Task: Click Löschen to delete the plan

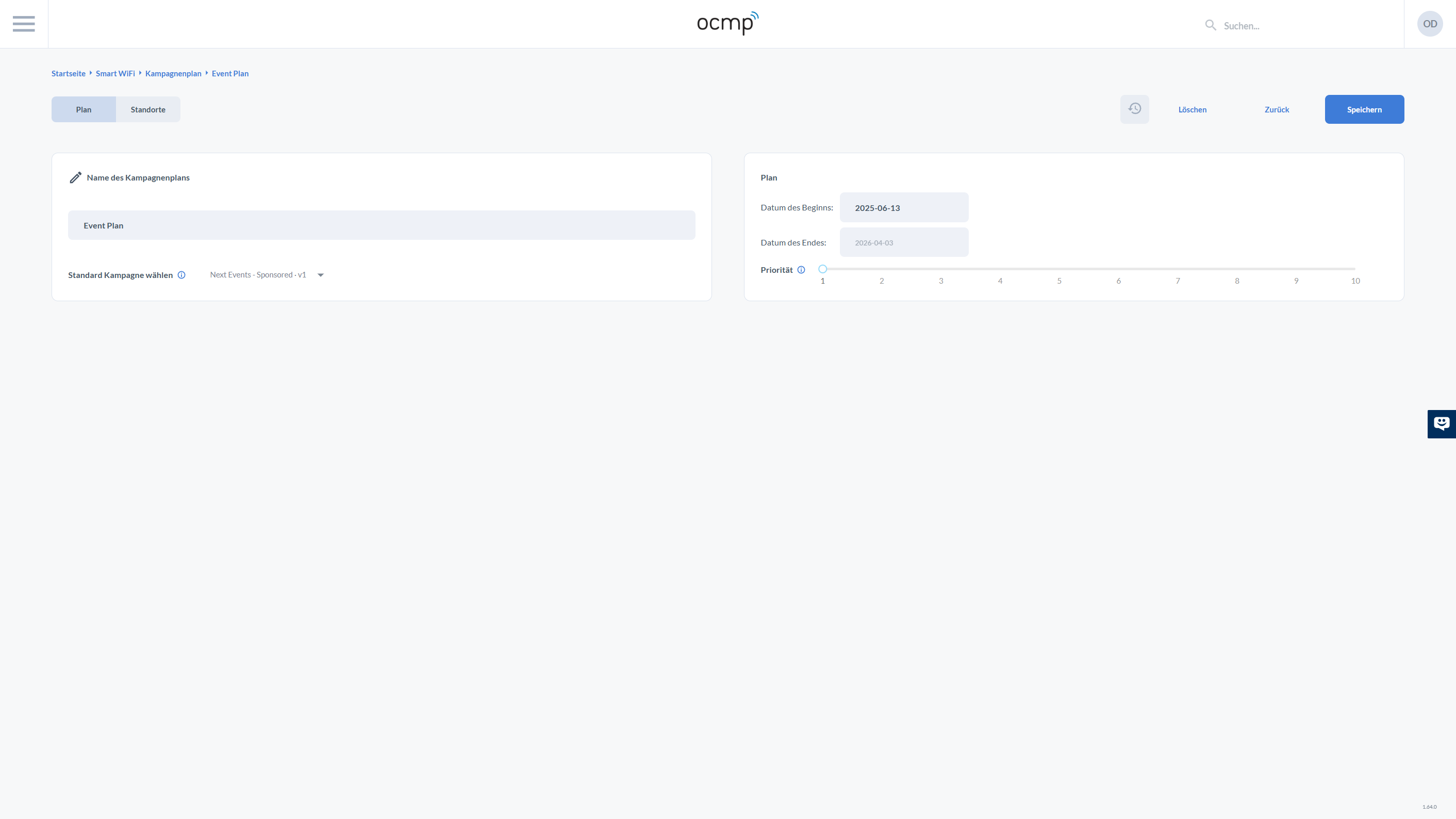Action: pyautogui.click(x=1192, y=110)
